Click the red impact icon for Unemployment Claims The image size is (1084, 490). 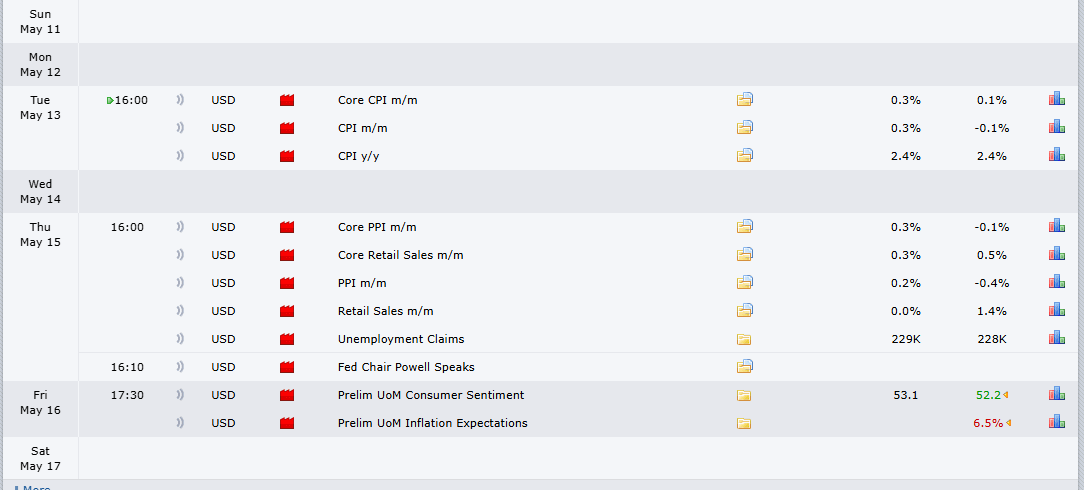287,339
